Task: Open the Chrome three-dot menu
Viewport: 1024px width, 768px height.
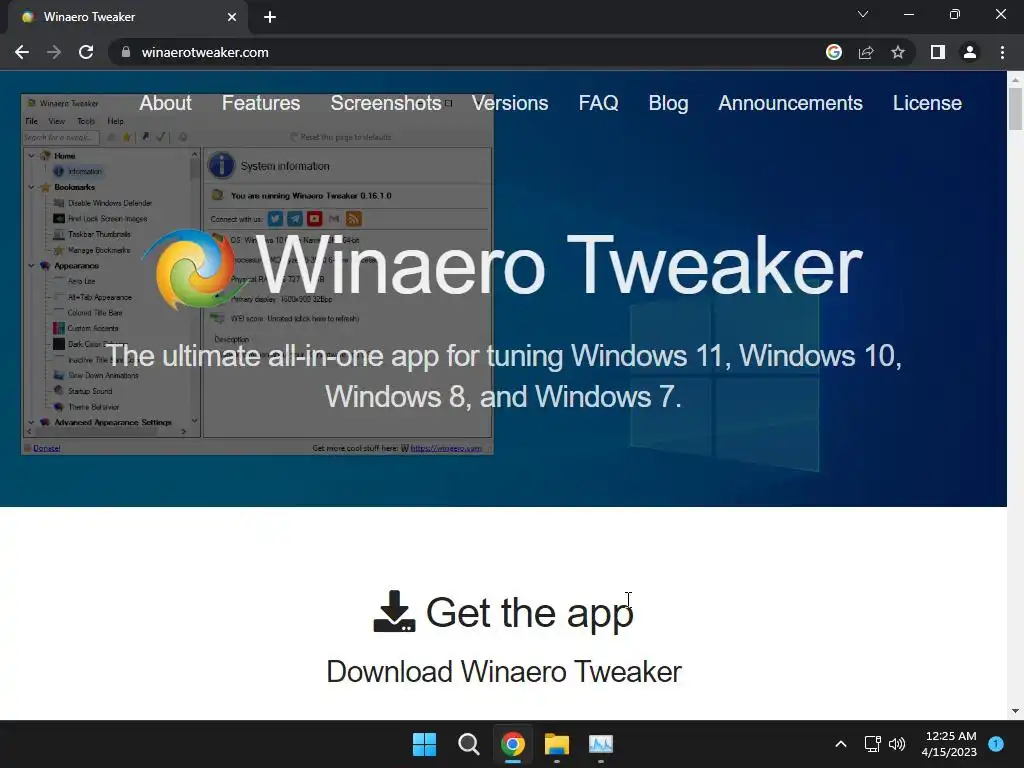Action: [x=1002, y=52]
